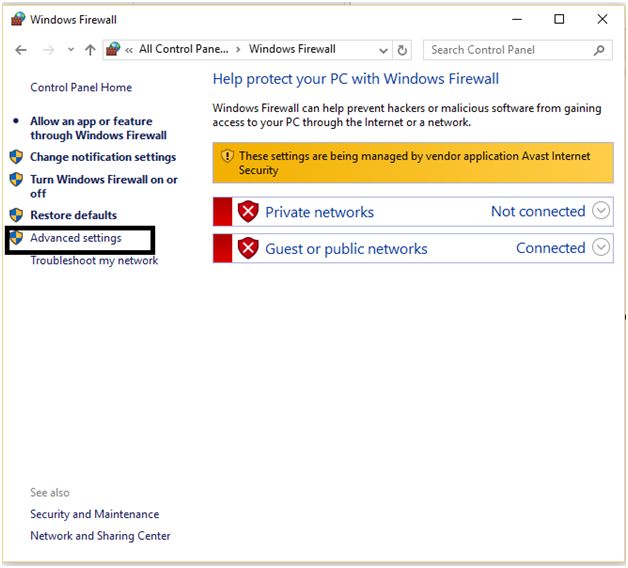
Task: Click the search magnifier icon
Action: tap(599, 50)
